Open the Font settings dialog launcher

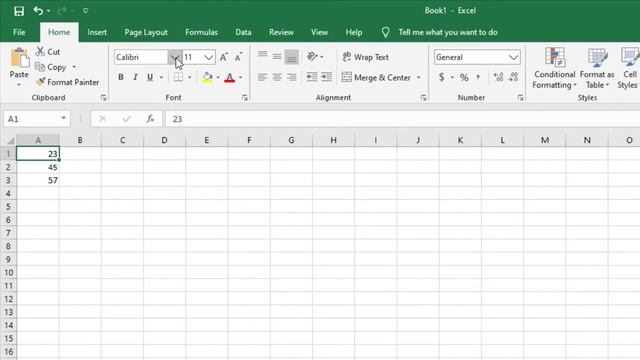244,98
